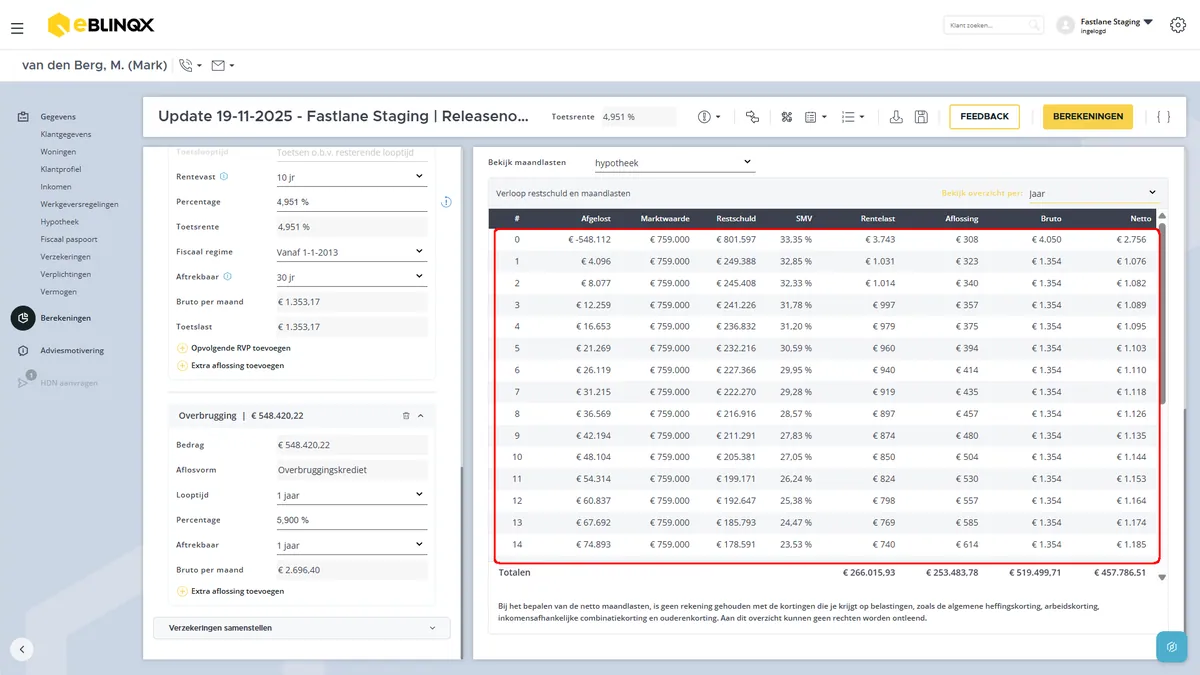Click the download icon in toolbar
This screenshot has height=675, width=1200.
coord(896,117)
